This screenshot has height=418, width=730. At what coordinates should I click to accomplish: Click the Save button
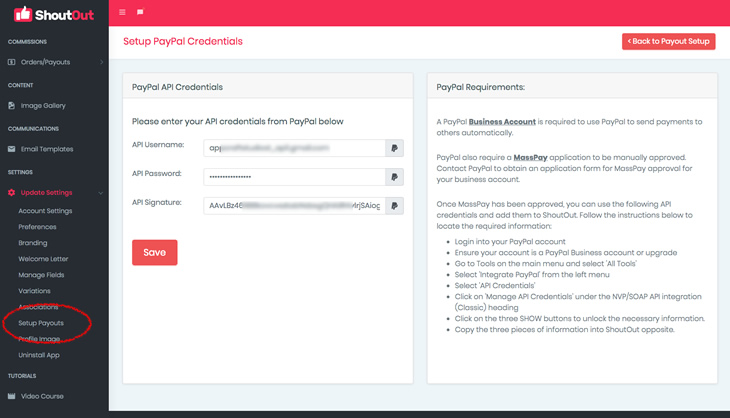point(155,252)
